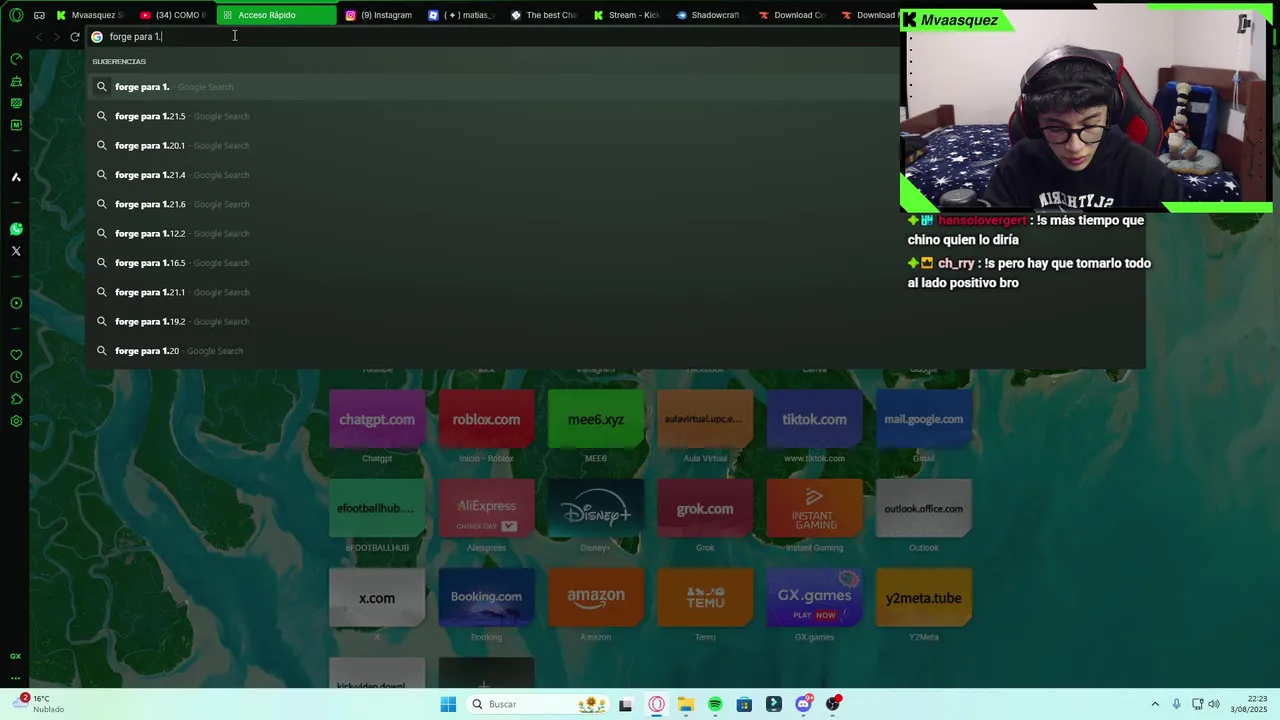Open the amazon speed dial tile
This screenshot has width=1280, height=720.
point(596,598)
